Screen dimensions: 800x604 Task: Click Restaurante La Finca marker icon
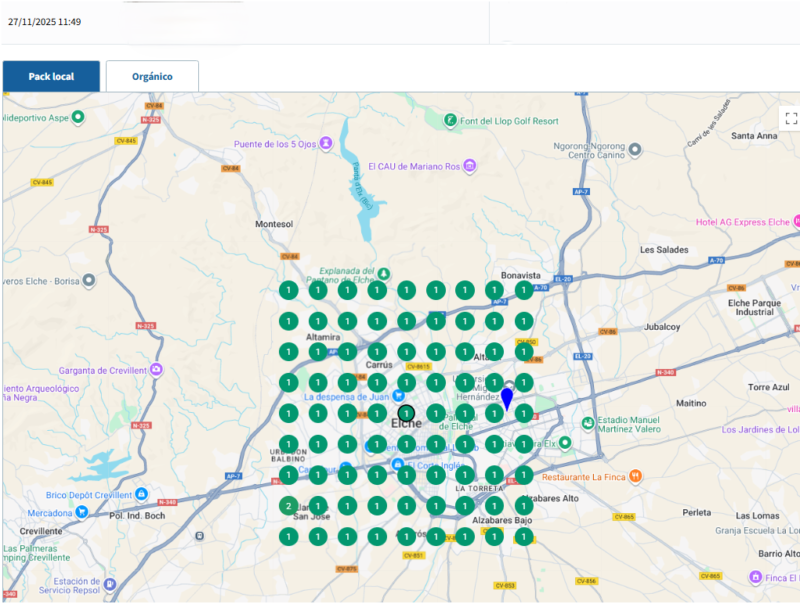click(635, 476)
